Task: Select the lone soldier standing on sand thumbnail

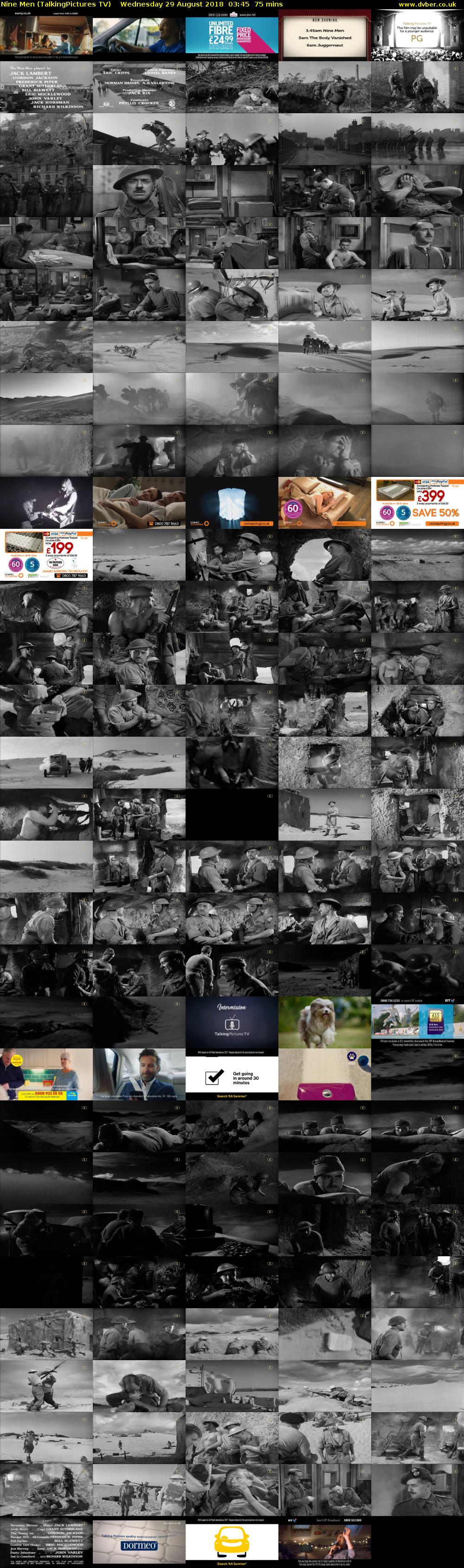Action: pos(324,815)
